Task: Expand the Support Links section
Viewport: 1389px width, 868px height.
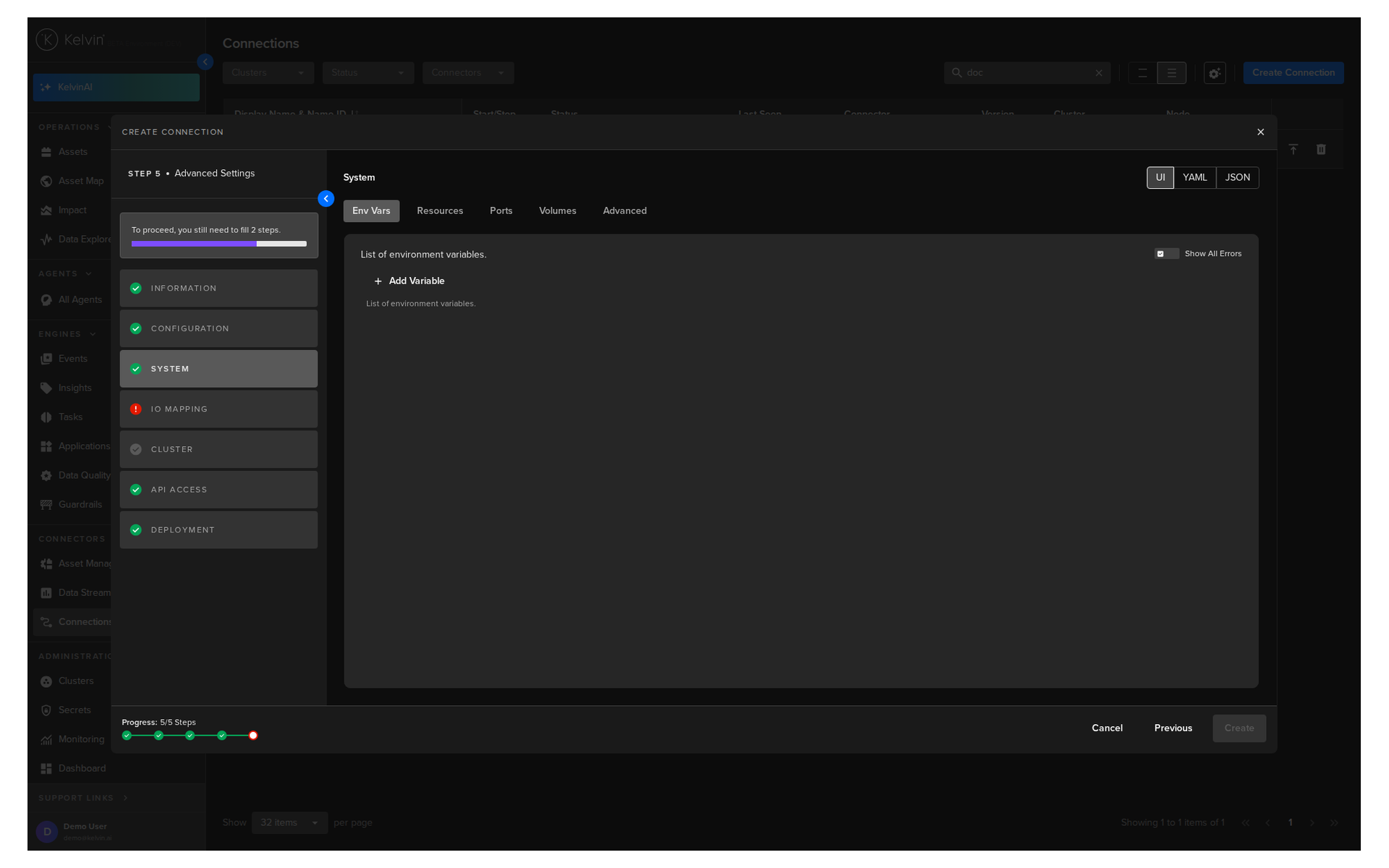Action: click(83, 799)
